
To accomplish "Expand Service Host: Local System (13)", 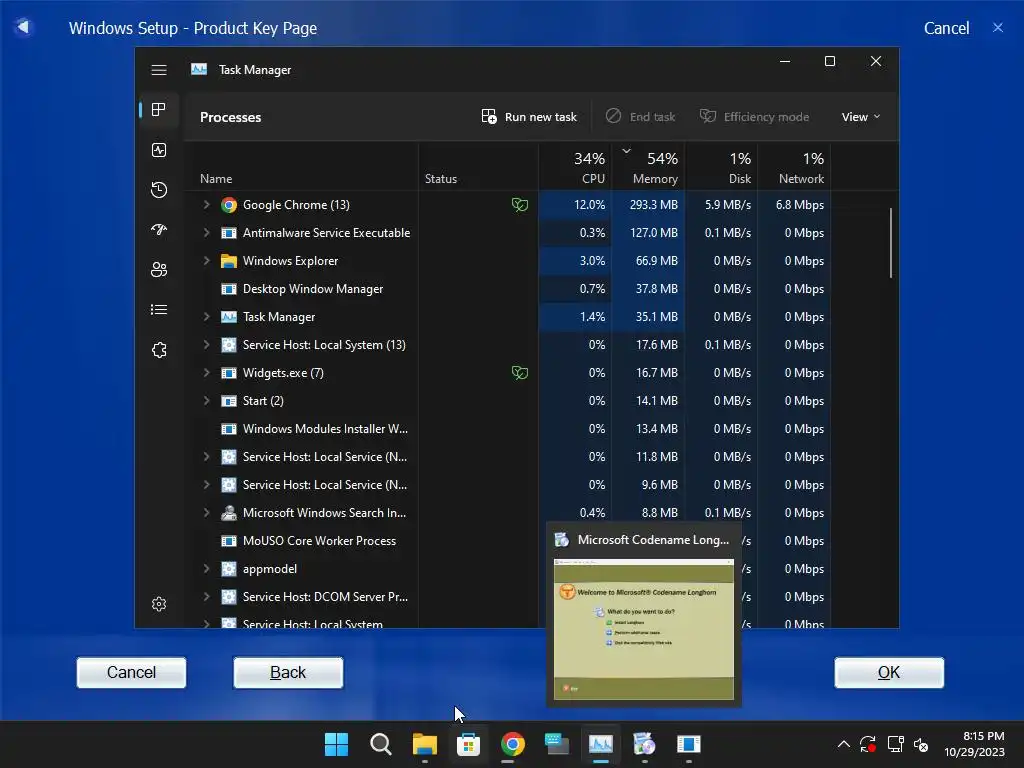I will [x=206, y=345].
